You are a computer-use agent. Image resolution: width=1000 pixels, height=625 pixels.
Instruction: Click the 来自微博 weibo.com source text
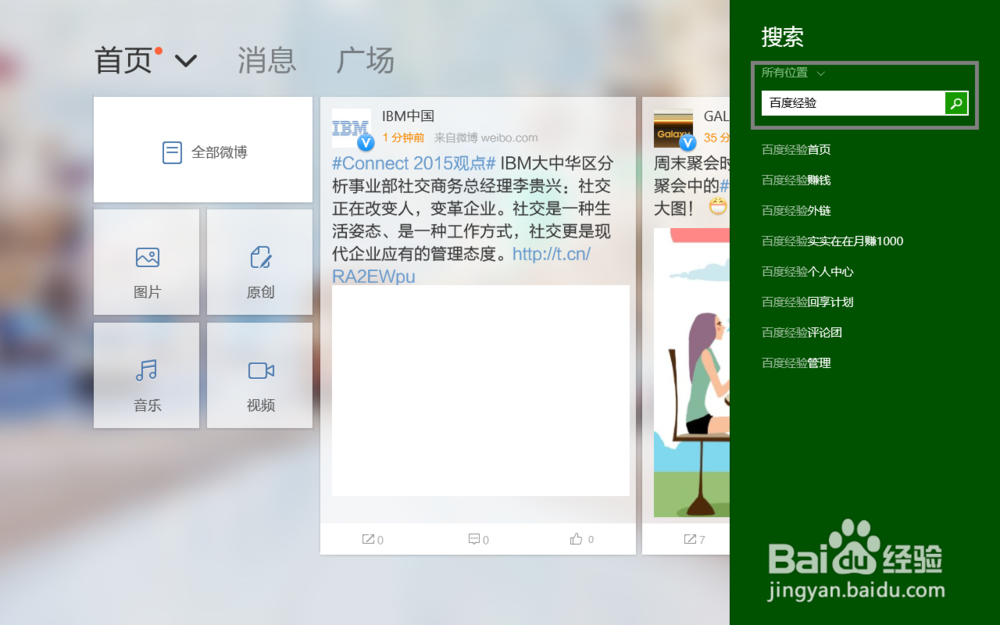(486, 138)
